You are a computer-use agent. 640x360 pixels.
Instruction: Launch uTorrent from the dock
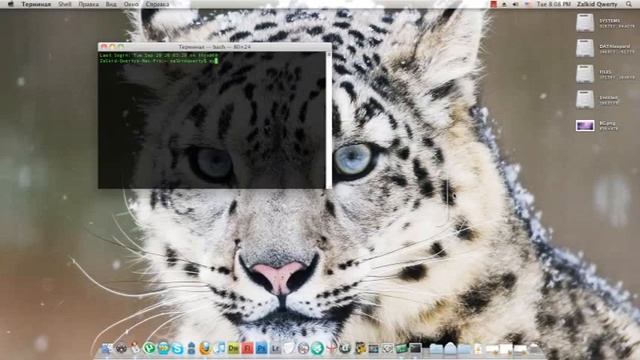[x=150, y=348]
